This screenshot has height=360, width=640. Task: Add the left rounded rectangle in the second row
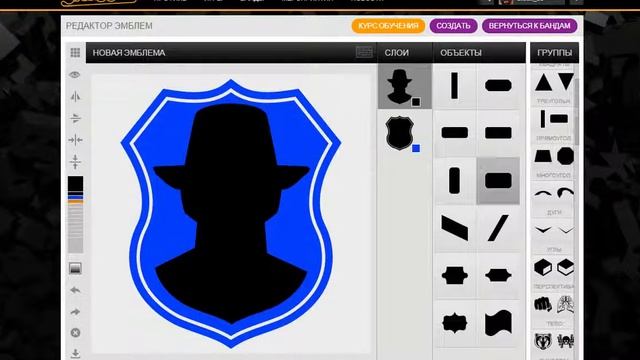click(x=454, y=133)
